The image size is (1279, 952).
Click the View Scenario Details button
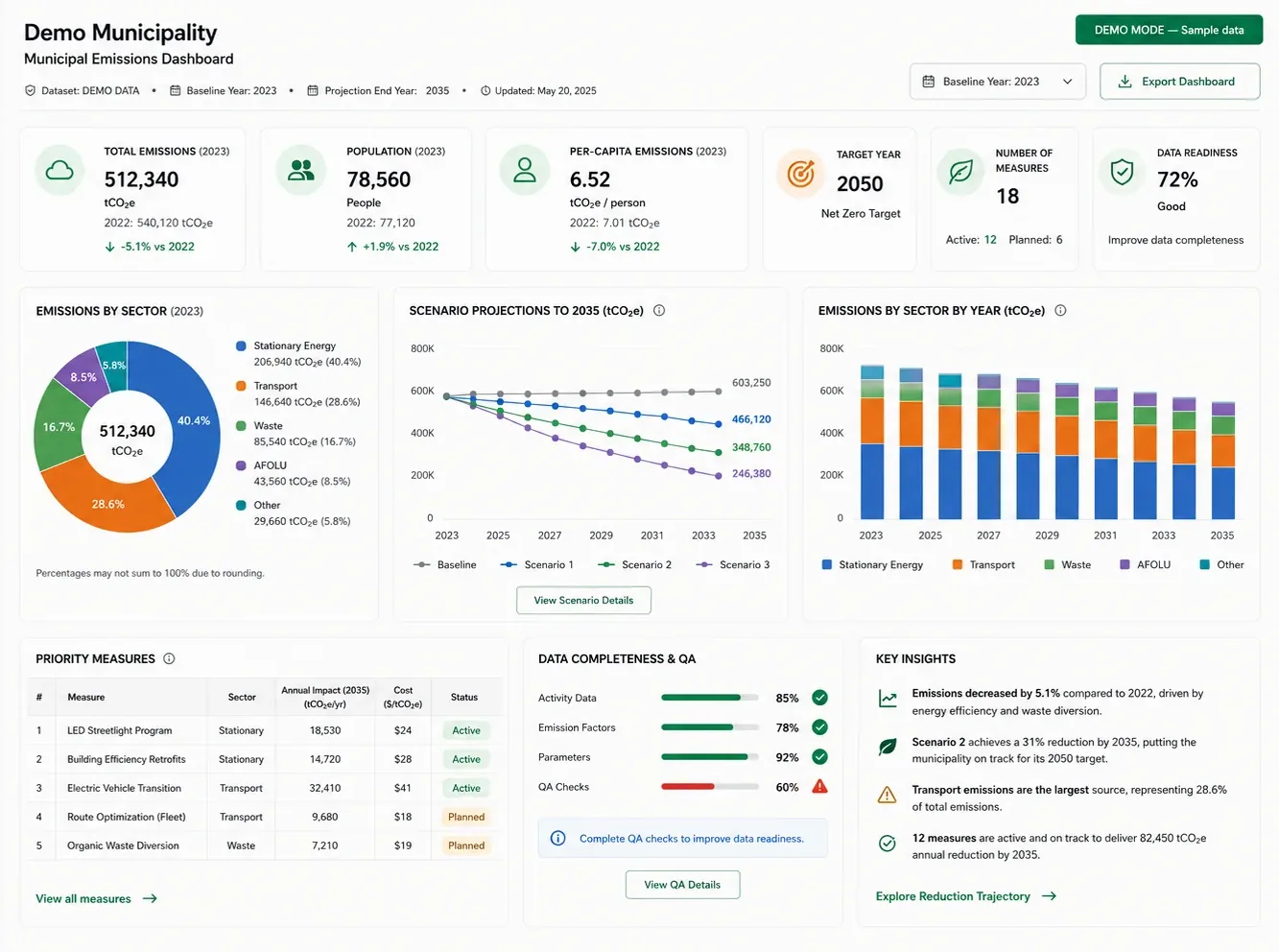583,601
